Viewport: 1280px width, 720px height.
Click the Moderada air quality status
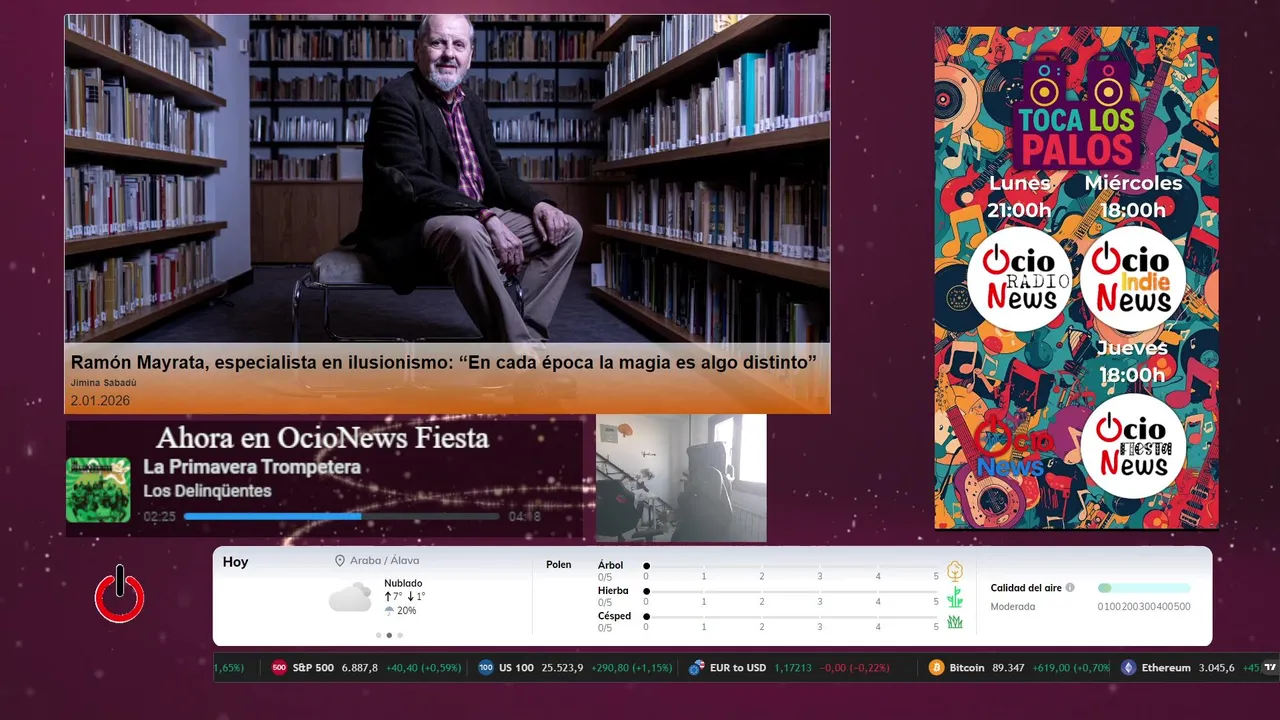tap(1013, 607)
